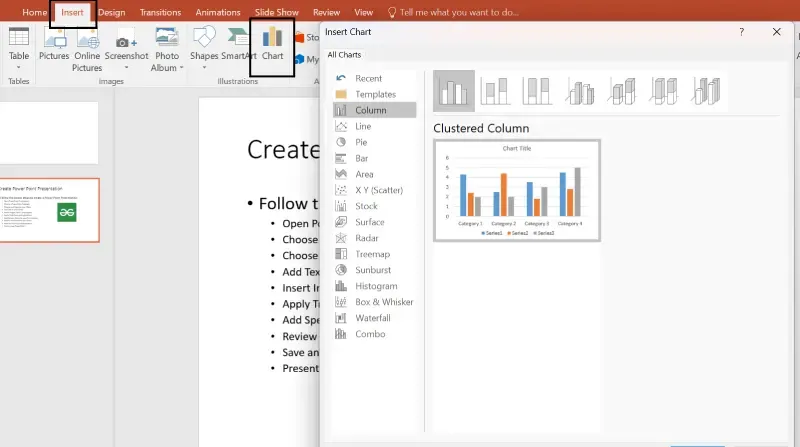This screenshot has height=447, width=800.
Task: Select the blank first slide thumbnail
Action: 49,133
